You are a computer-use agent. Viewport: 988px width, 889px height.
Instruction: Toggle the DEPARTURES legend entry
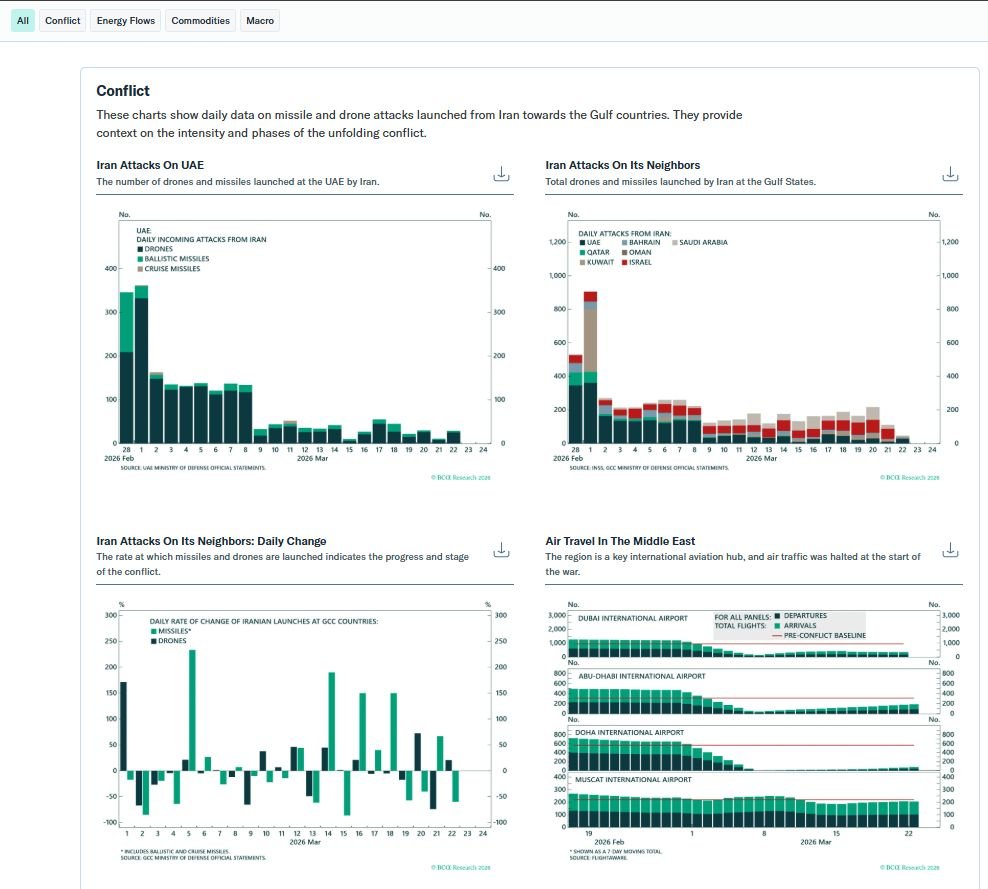(x=804, y=616)
